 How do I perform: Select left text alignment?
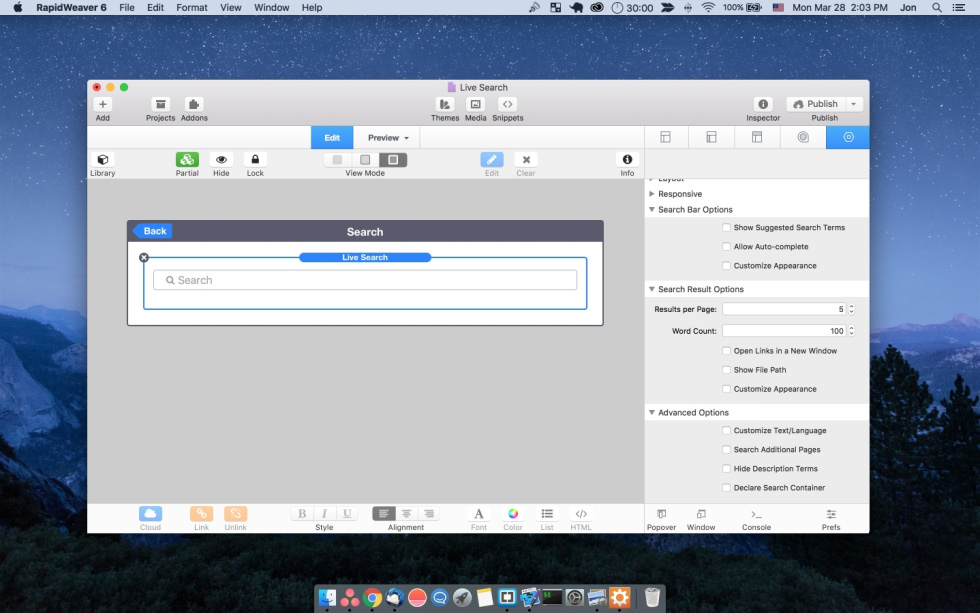pos(383,514)
